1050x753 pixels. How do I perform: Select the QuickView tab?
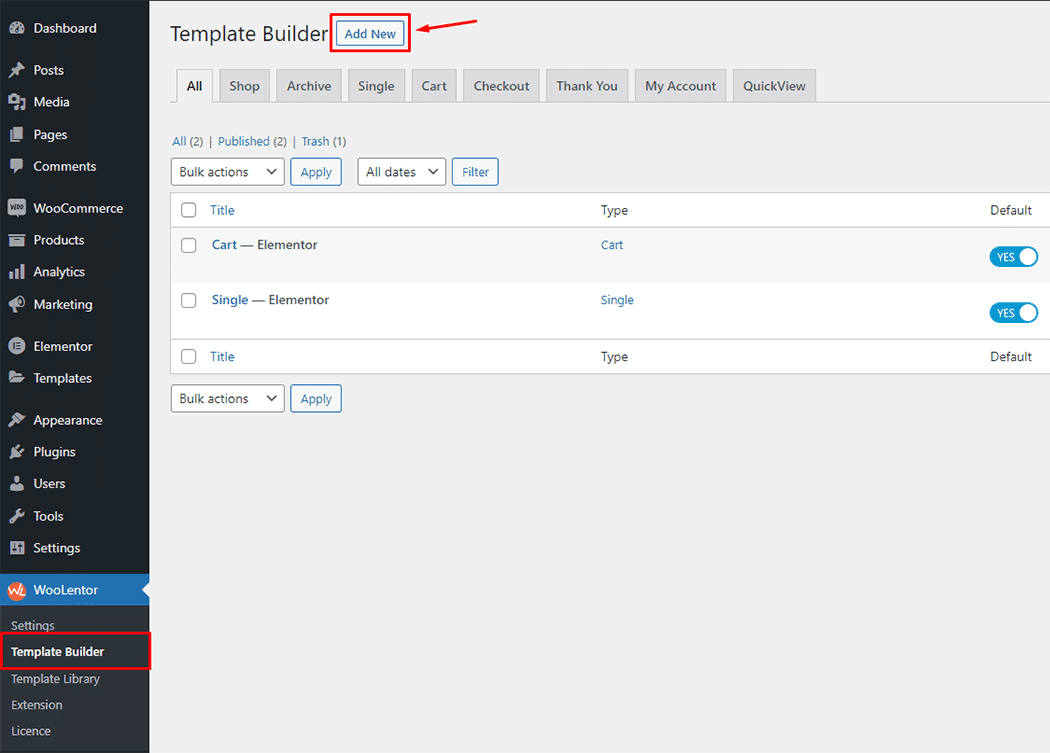[x=774, y=86]
